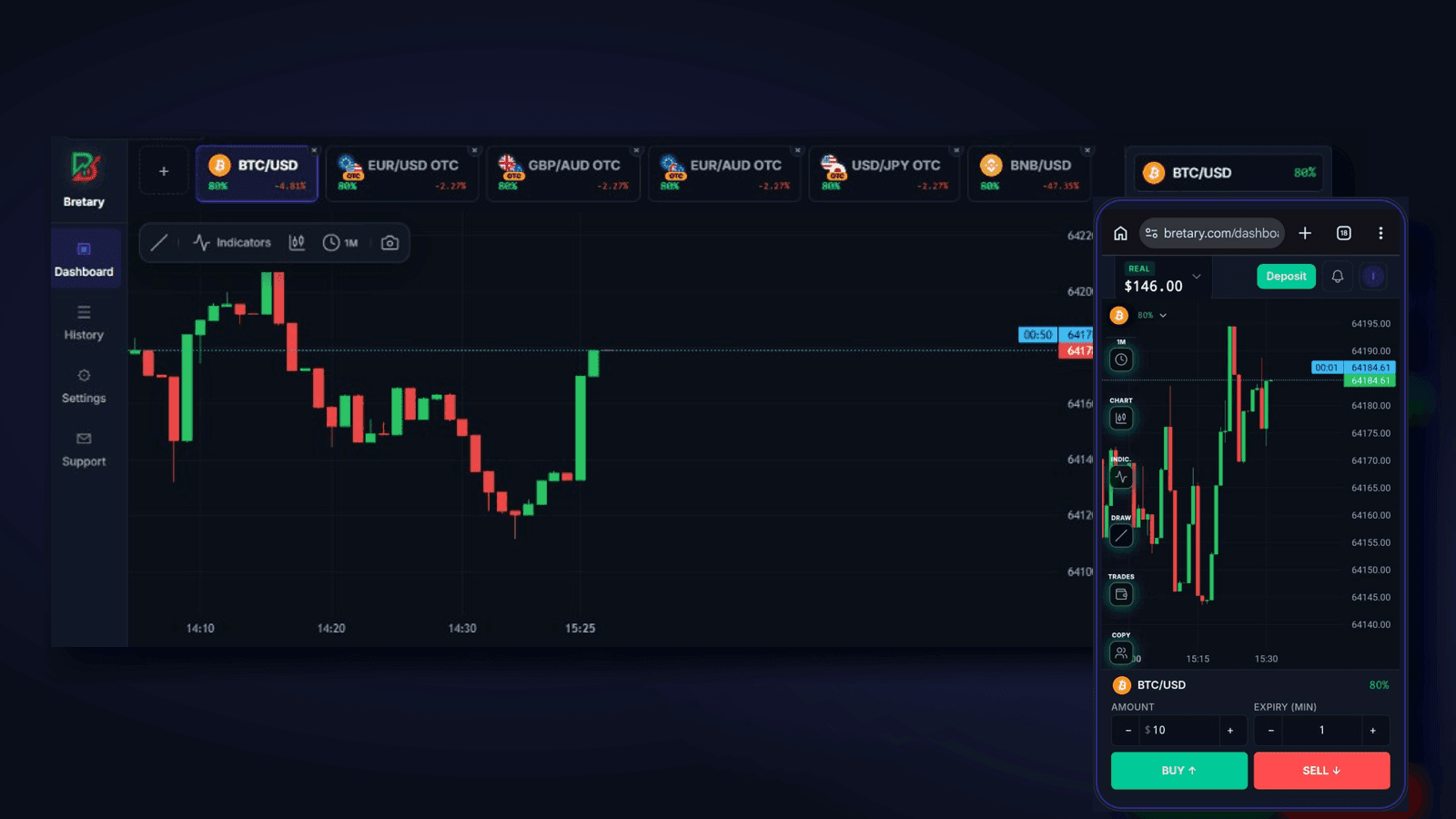Select the DRAW tool icon in phone
The width and height of the screenshot is (1456, 819).
pyautogui.click(x=1121, y=536)
